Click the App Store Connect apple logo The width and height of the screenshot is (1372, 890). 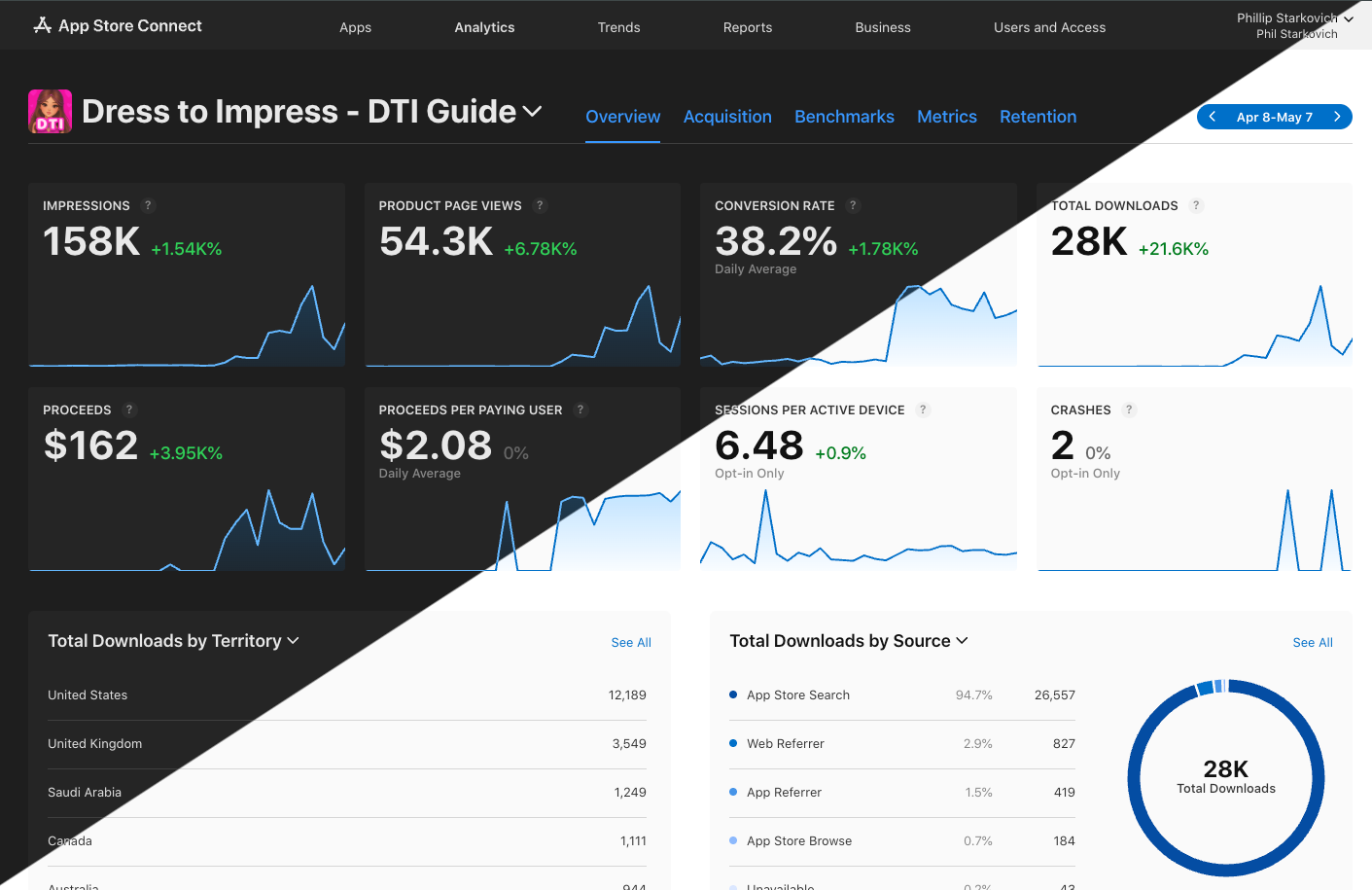pos(41,24)
